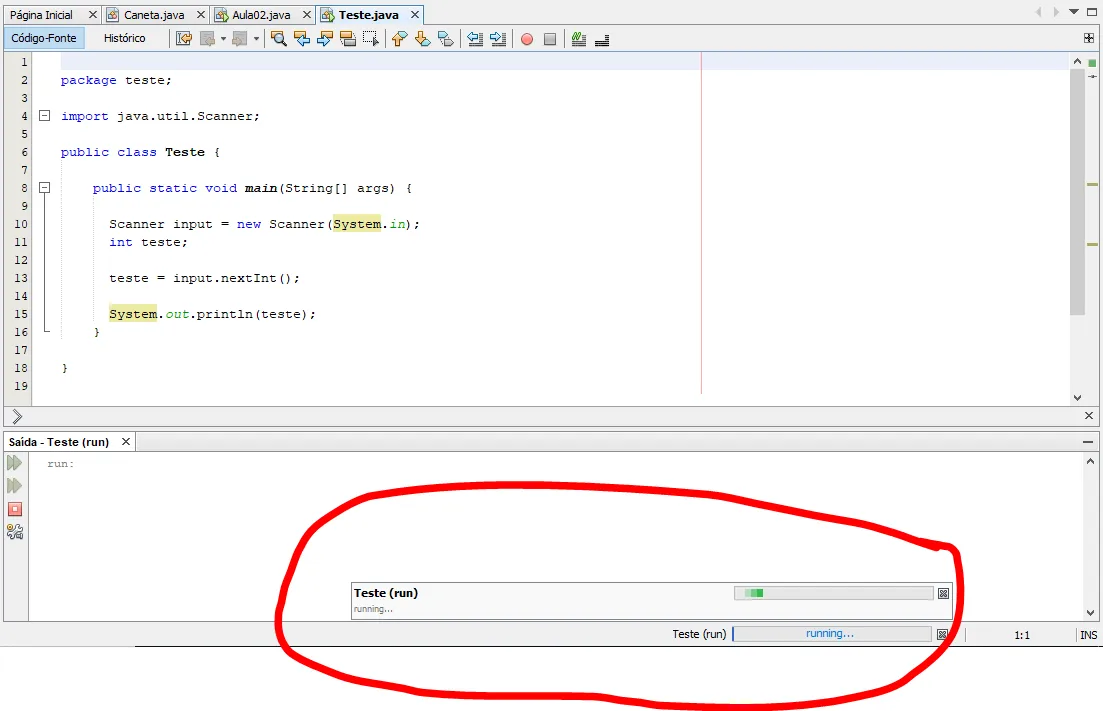Close the Caneta.java tab

(x=200, y=15)
